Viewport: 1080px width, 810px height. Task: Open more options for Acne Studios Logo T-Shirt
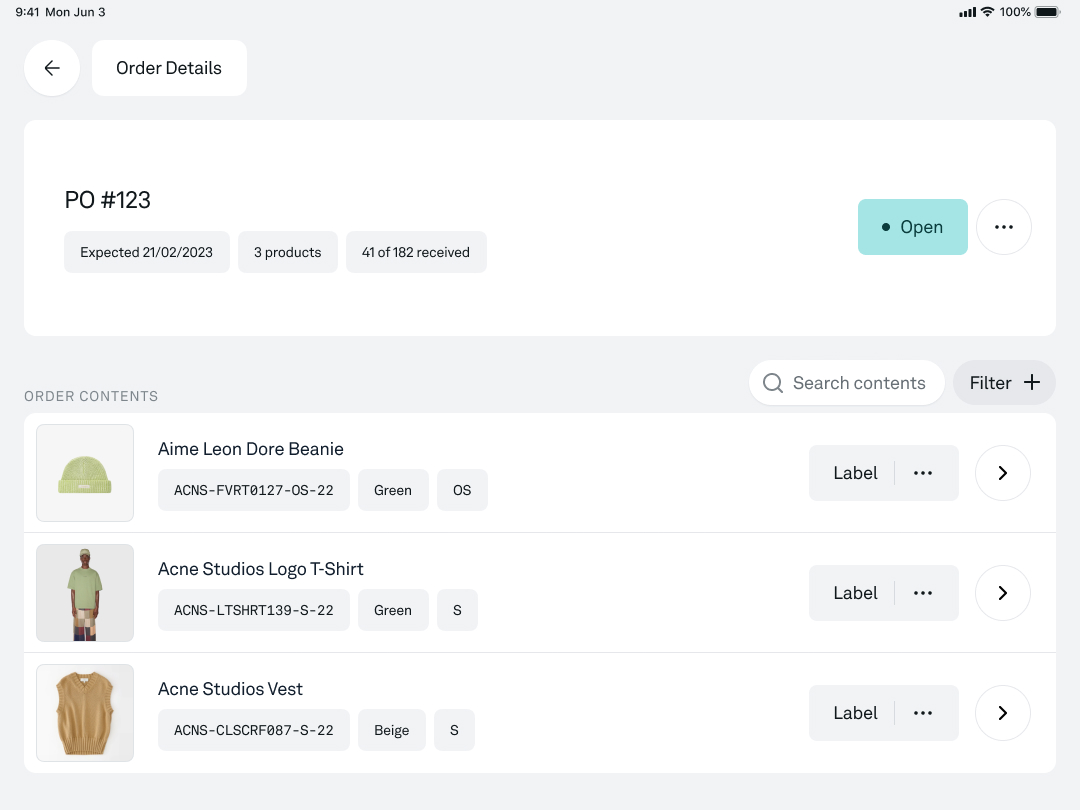(x=923, y=592)
